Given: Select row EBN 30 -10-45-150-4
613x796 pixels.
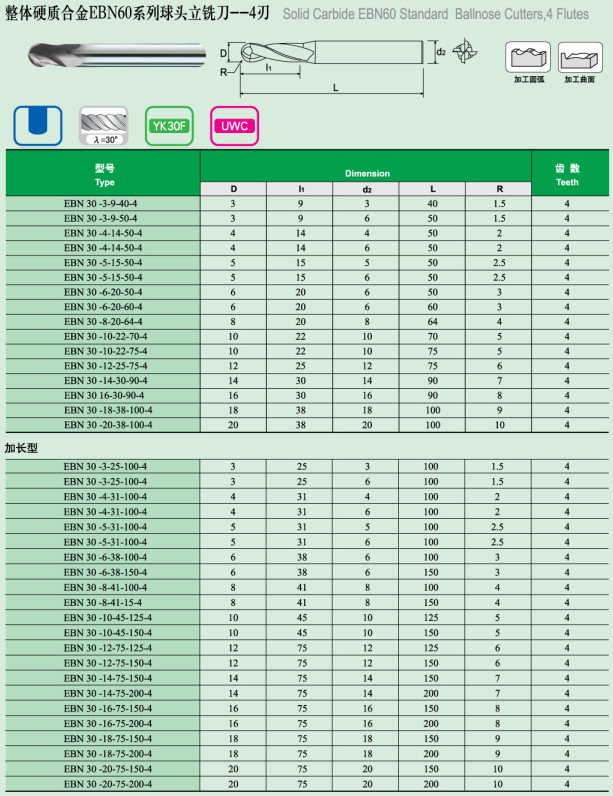Looking at the screenshot, I should [x=307, y=633].
